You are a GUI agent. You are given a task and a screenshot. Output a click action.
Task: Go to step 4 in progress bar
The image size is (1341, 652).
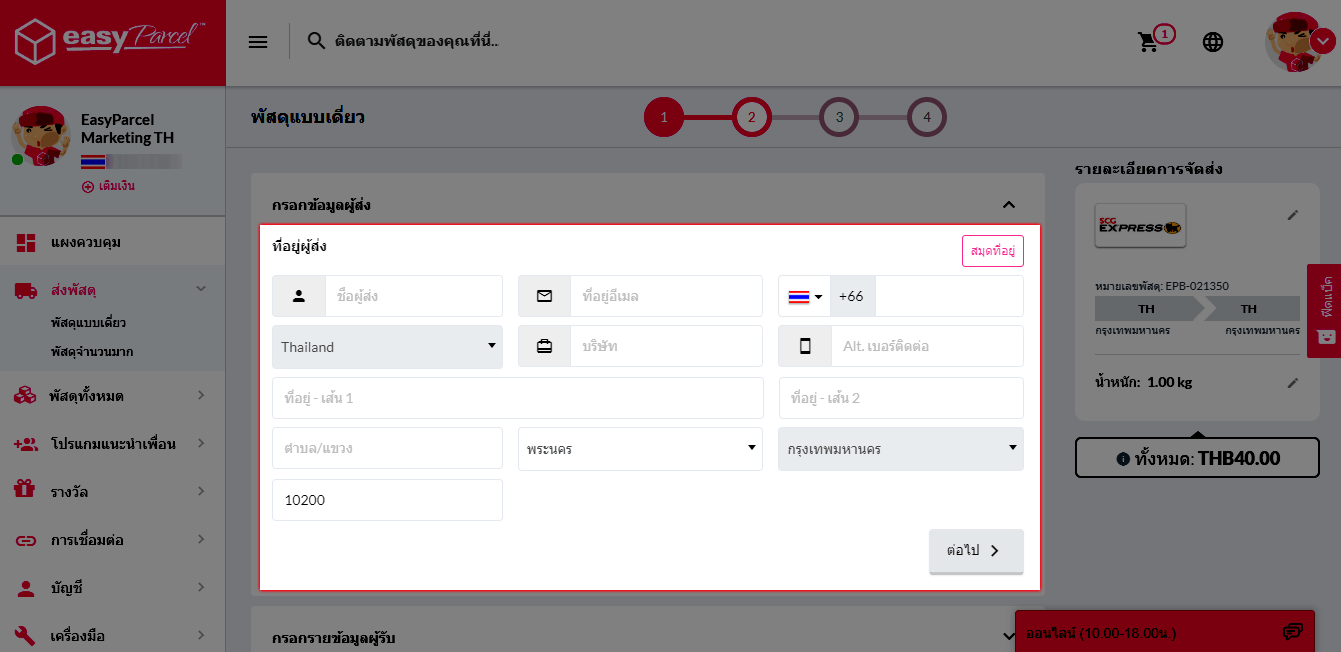(927, 117)
